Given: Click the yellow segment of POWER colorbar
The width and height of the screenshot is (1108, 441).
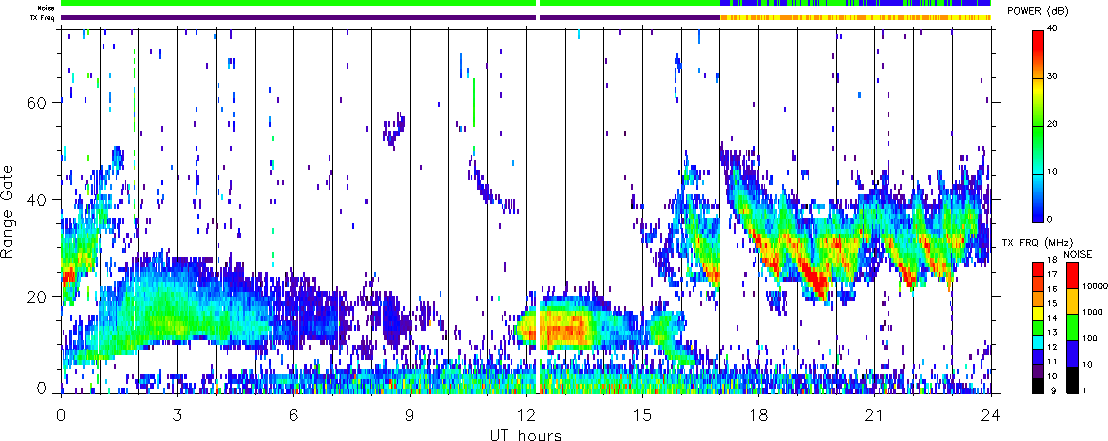Looking at the screenshot, I should (x=1040, y=89).
